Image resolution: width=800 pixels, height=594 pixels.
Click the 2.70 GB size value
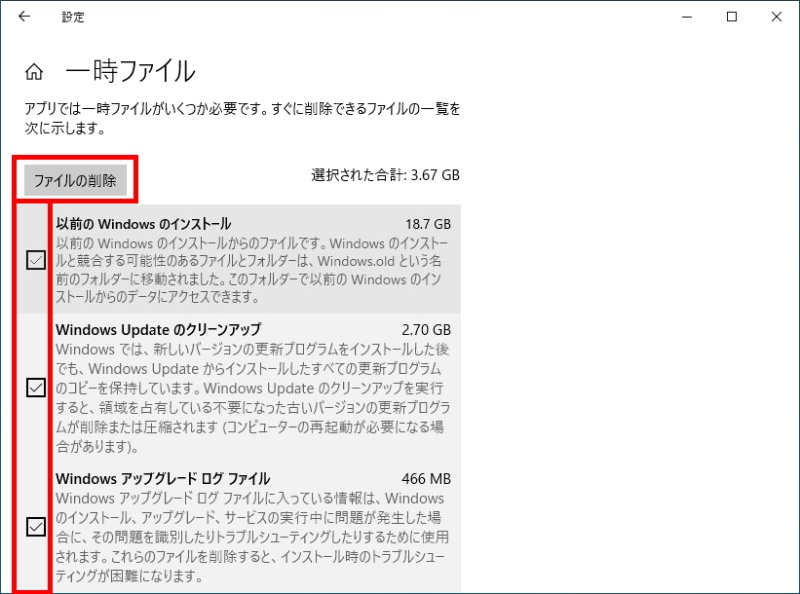(x=426, y=329)
